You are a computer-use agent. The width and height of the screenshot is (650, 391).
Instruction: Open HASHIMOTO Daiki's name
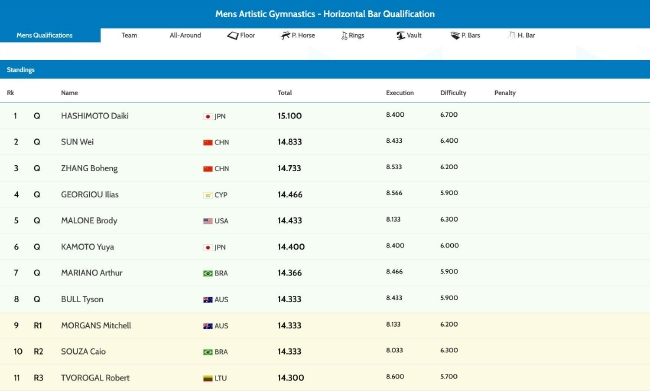[95, 116]
